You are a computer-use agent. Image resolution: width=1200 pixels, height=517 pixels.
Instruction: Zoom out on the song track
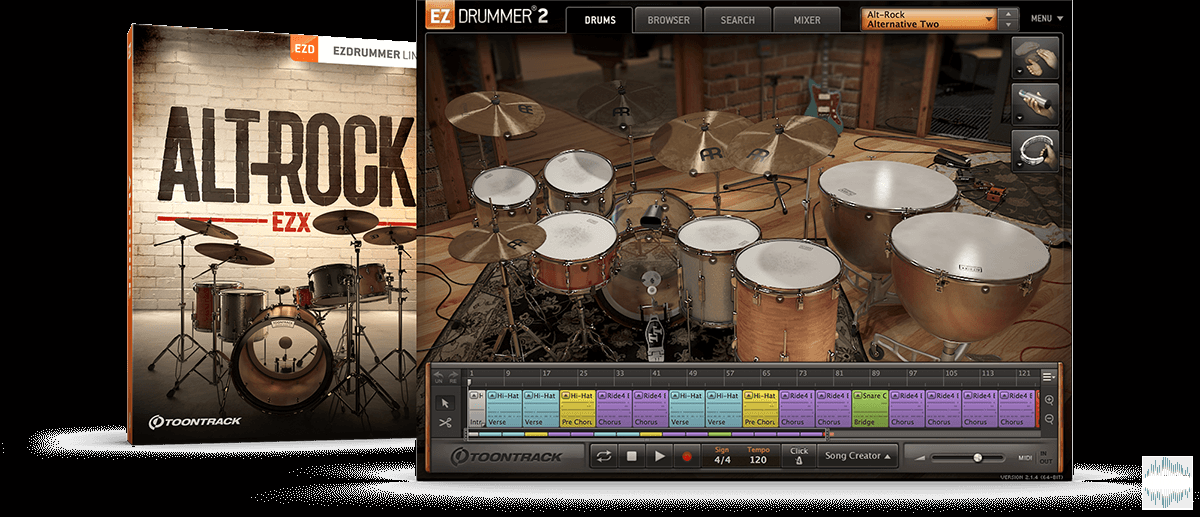(x=1049, y=420)
